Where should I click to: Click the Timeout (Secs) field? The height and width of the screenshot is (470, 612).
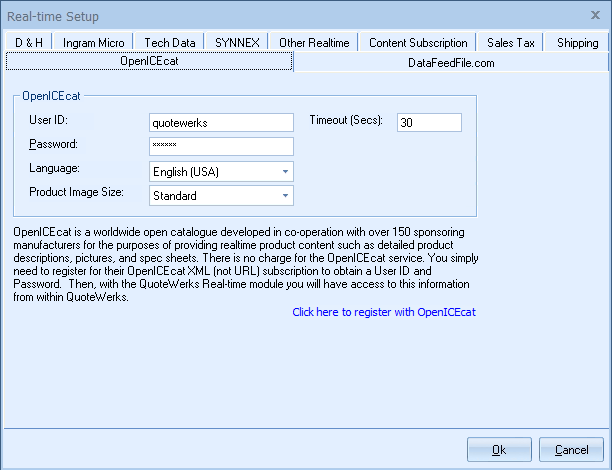click(429, 123)
